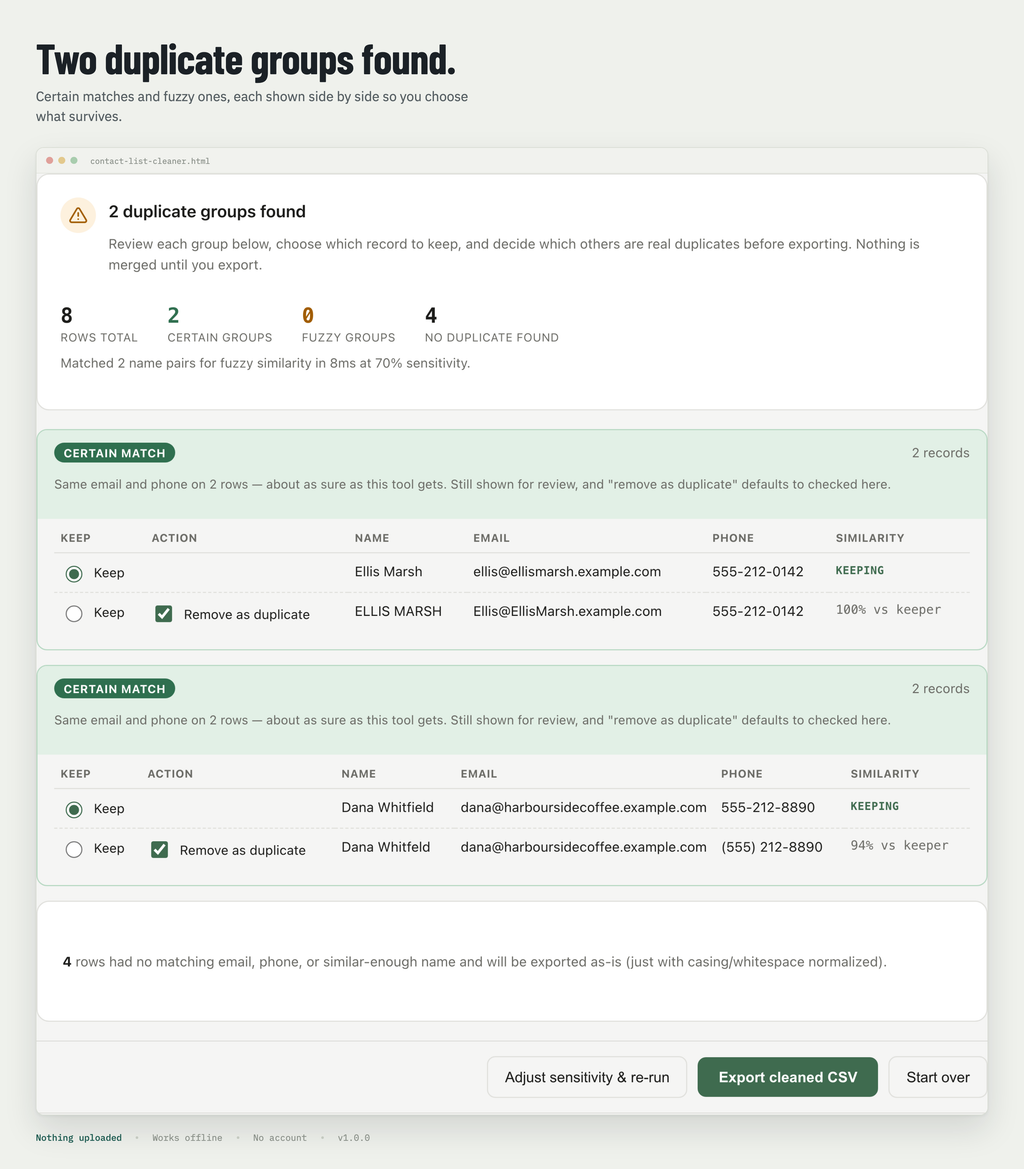1024x1169 pixels.
Task: Click the 100% vs keeper similarity value
Action: (x=888, y=610)
